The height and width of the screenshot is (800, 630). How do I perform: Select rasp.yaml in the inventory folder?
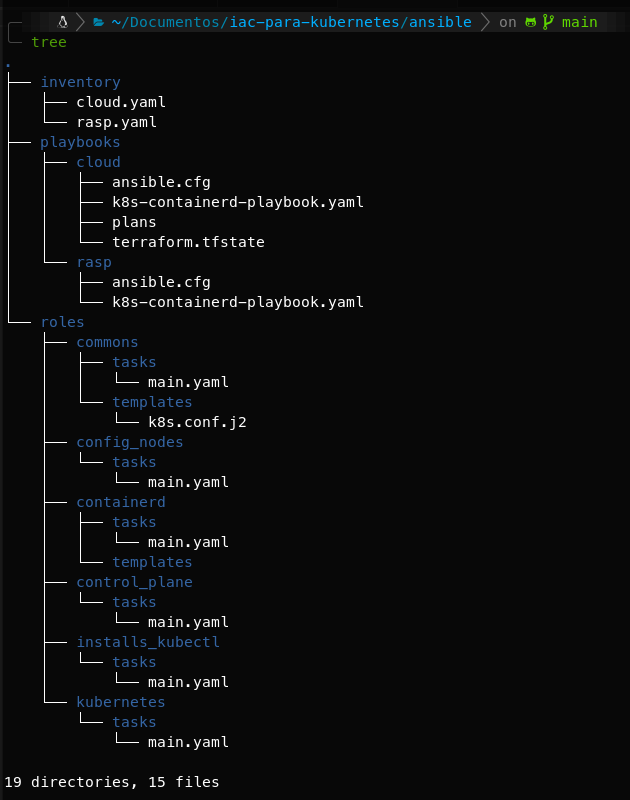tap(116, 122)
